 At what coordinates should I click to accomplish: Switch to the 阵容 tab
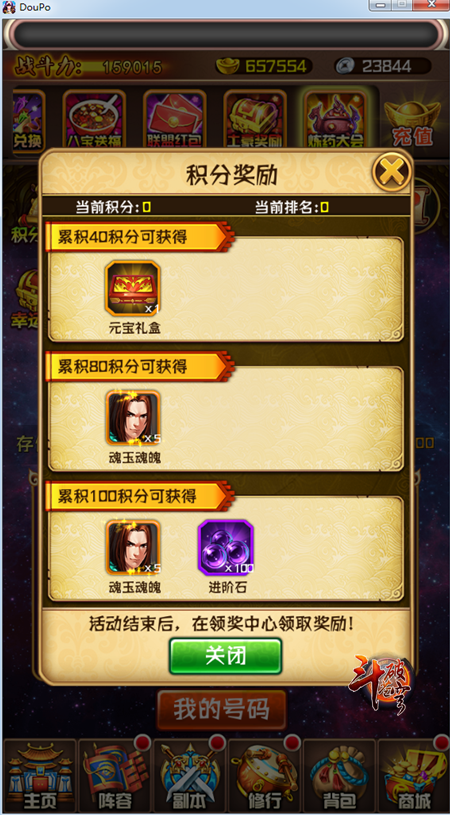[115, 776]
